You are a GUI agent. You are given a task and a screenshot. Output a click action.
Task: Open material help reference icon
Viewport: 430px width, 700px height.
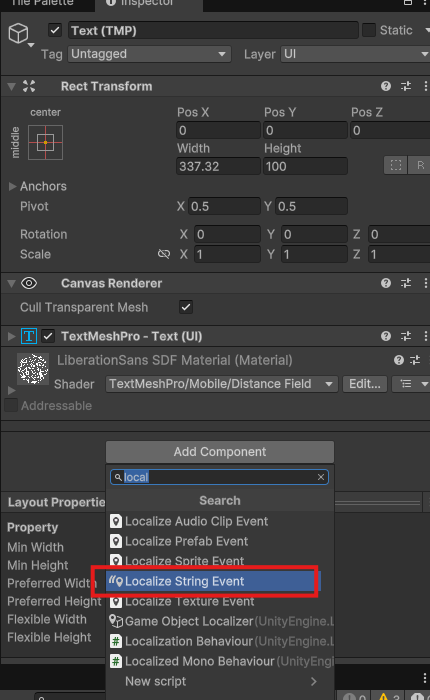pos(399,360)
